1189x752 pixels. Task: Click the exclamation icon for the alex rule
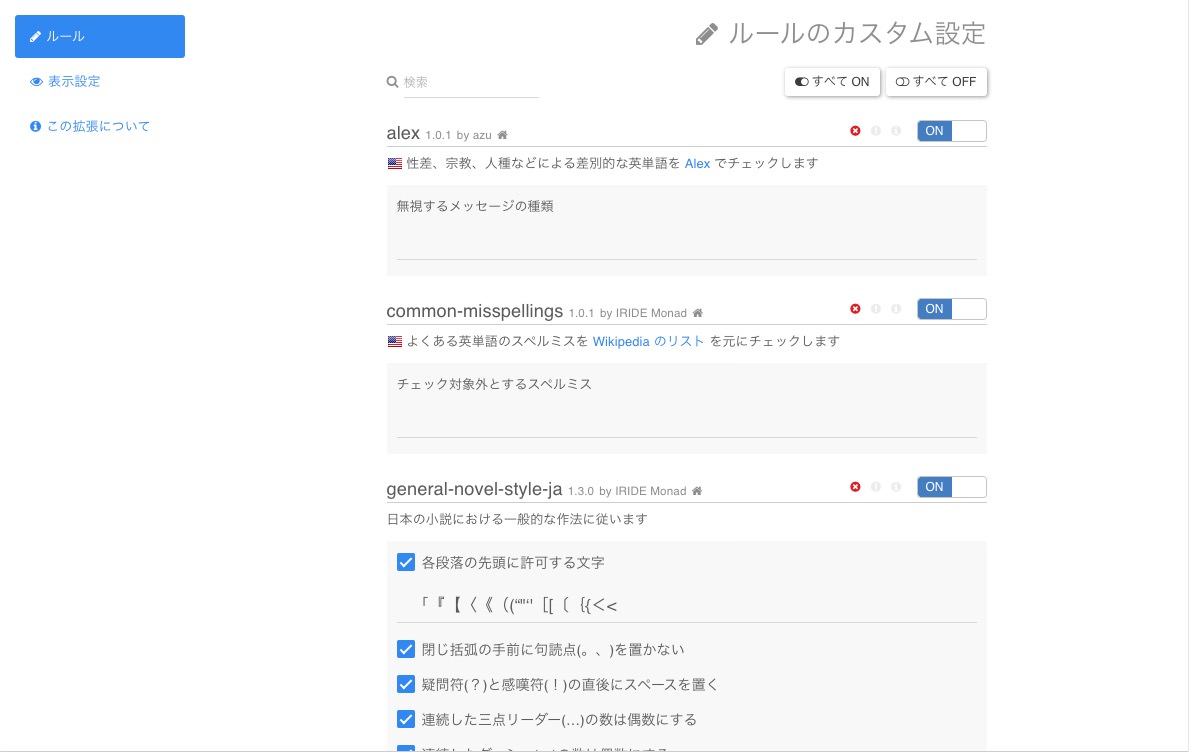click(876, 131)
